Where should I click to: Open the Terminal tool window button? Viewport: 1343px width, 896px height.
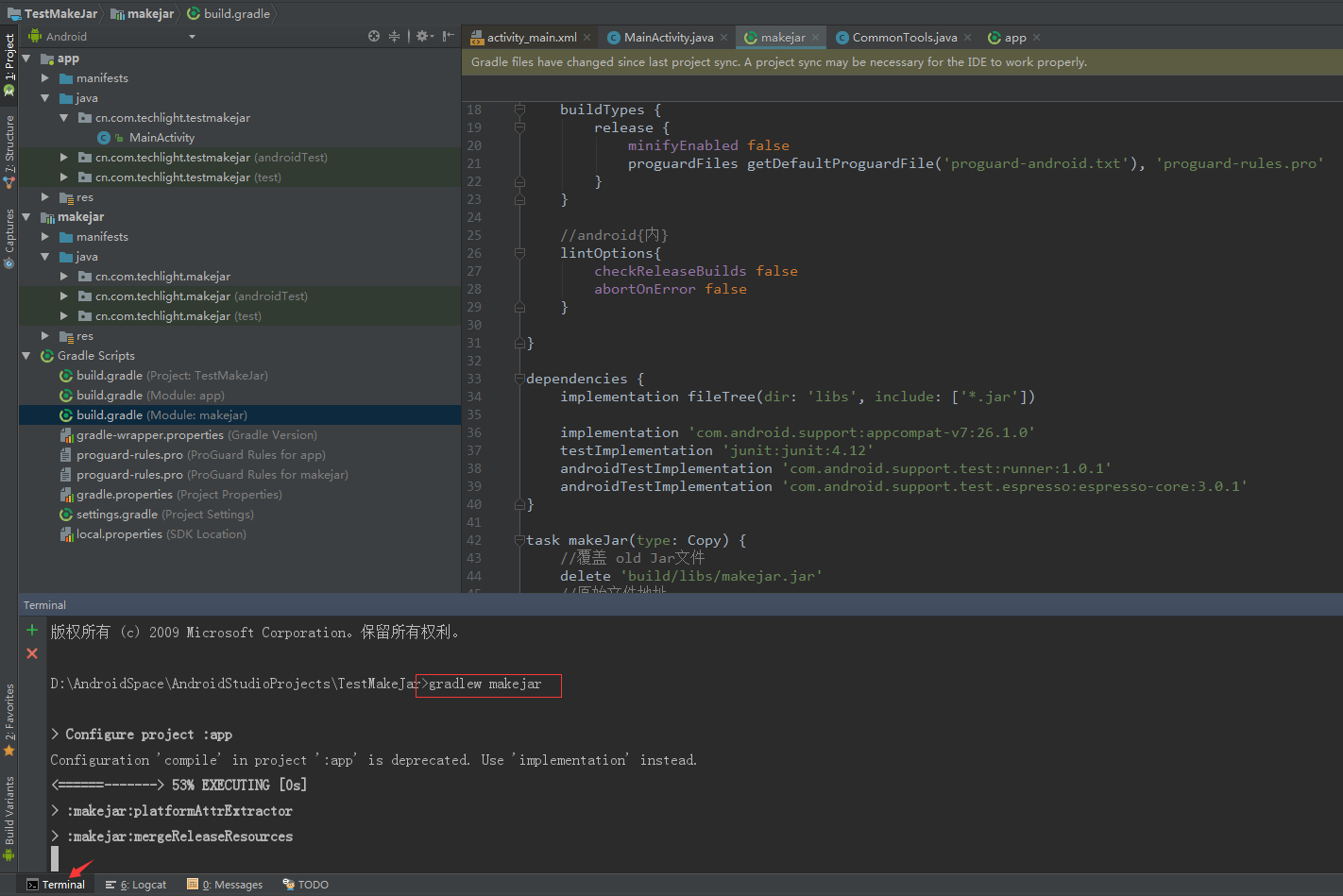[56, 885]
